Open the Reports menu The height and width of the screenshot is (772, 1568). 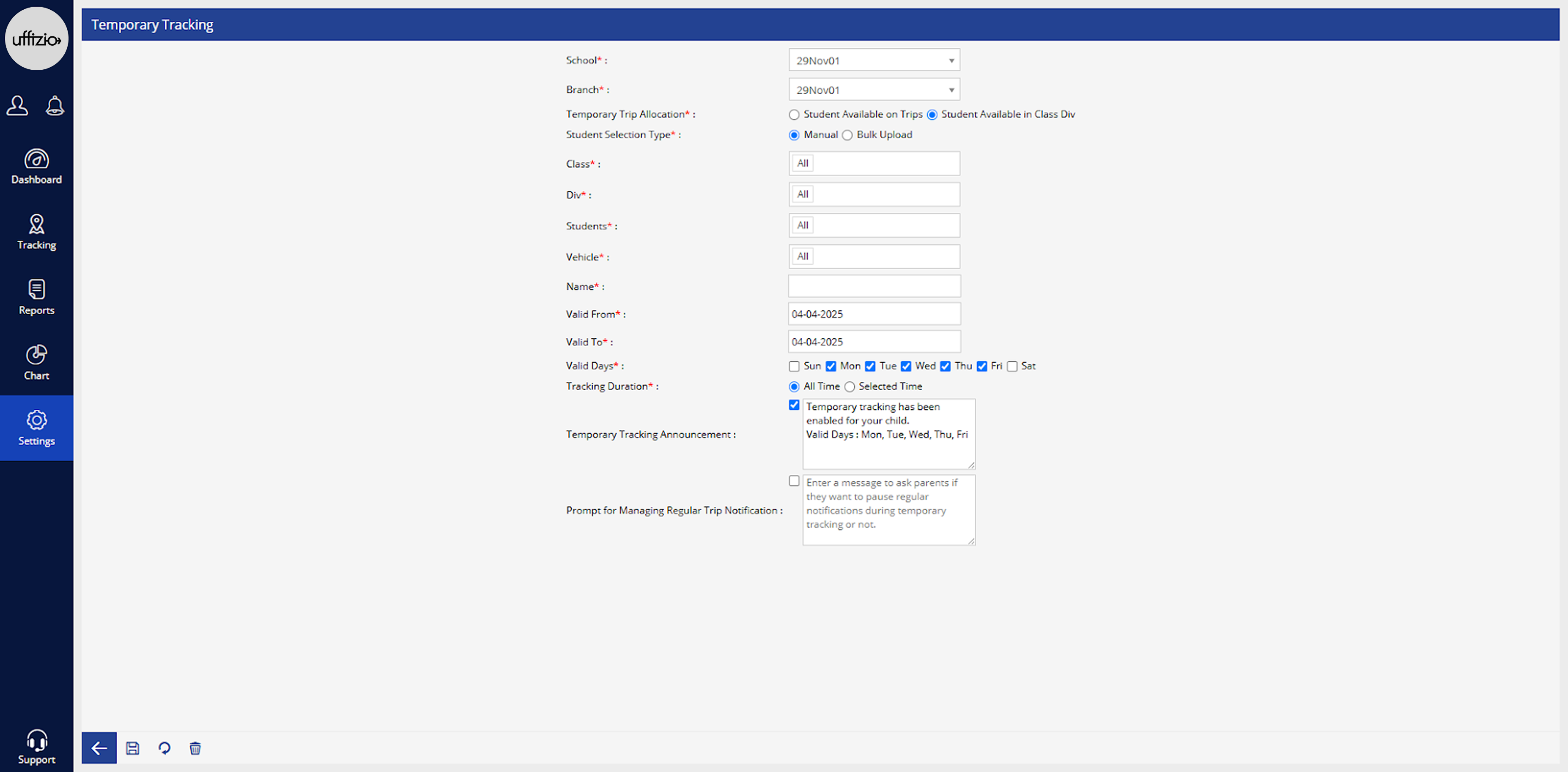point(36,297)
